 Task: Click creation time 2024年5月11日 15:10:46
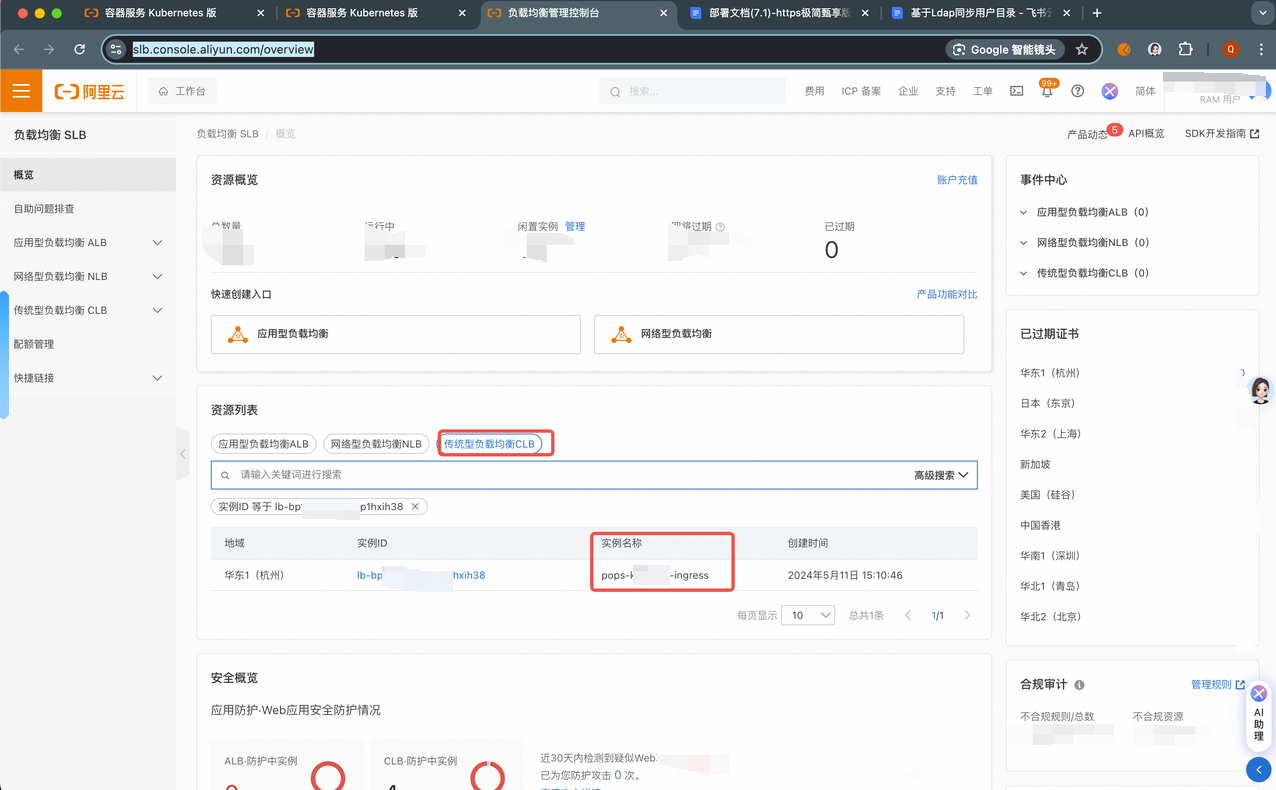click(846, 576)
